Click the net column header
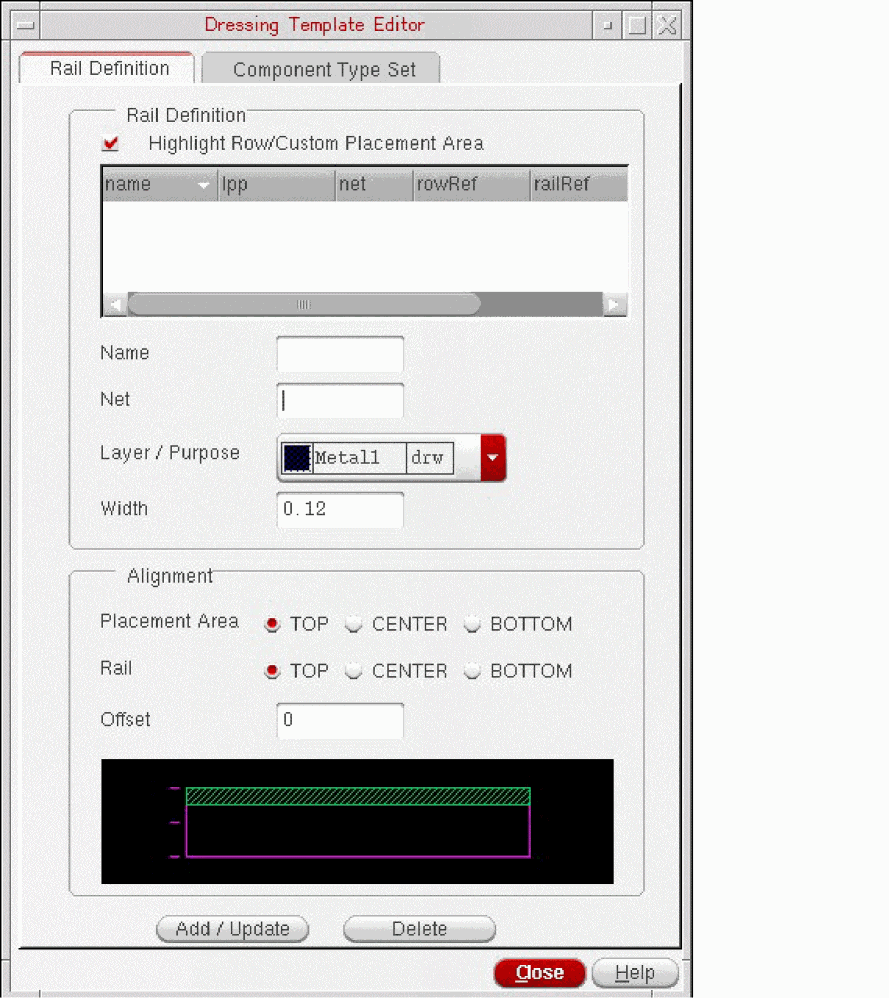 point(374,184)
